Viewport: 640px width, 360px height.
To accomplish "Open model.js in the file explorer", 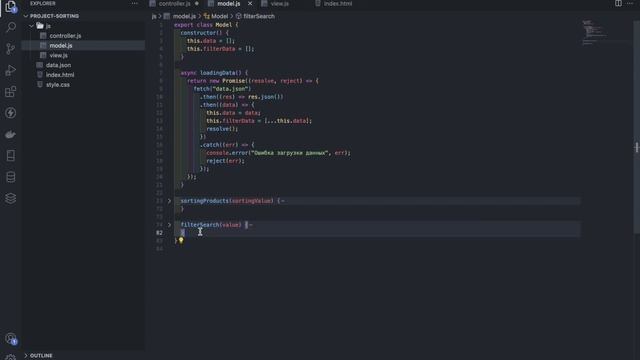I will pyautogui.click(x=61, y=46).
